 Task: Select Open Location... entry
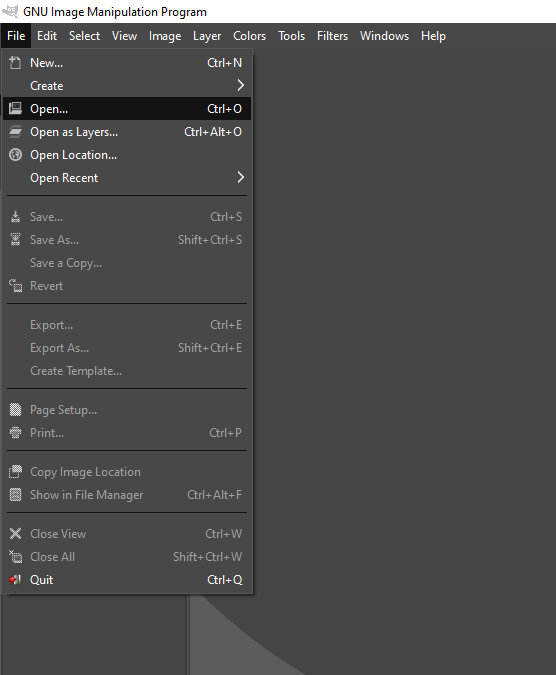[x=127, y=155]
